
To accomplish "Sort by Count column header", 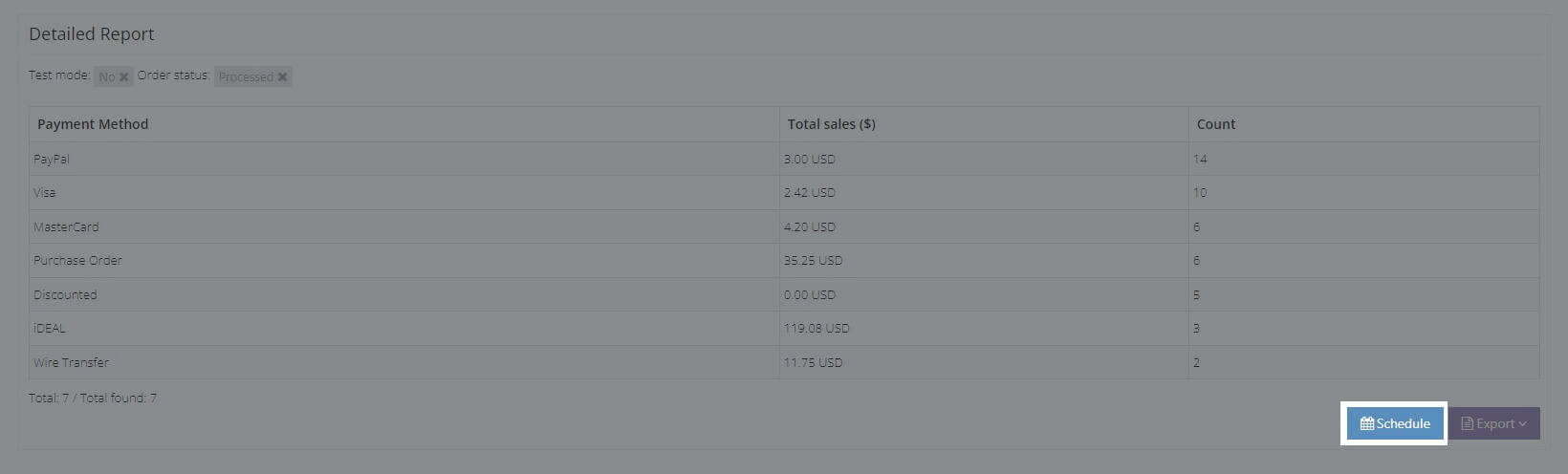I will point(1215,124).
